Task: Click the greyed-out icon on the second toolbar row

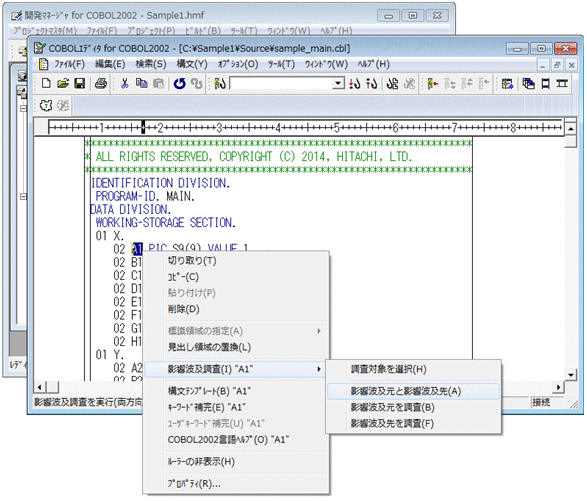Action: pos(63,106)
